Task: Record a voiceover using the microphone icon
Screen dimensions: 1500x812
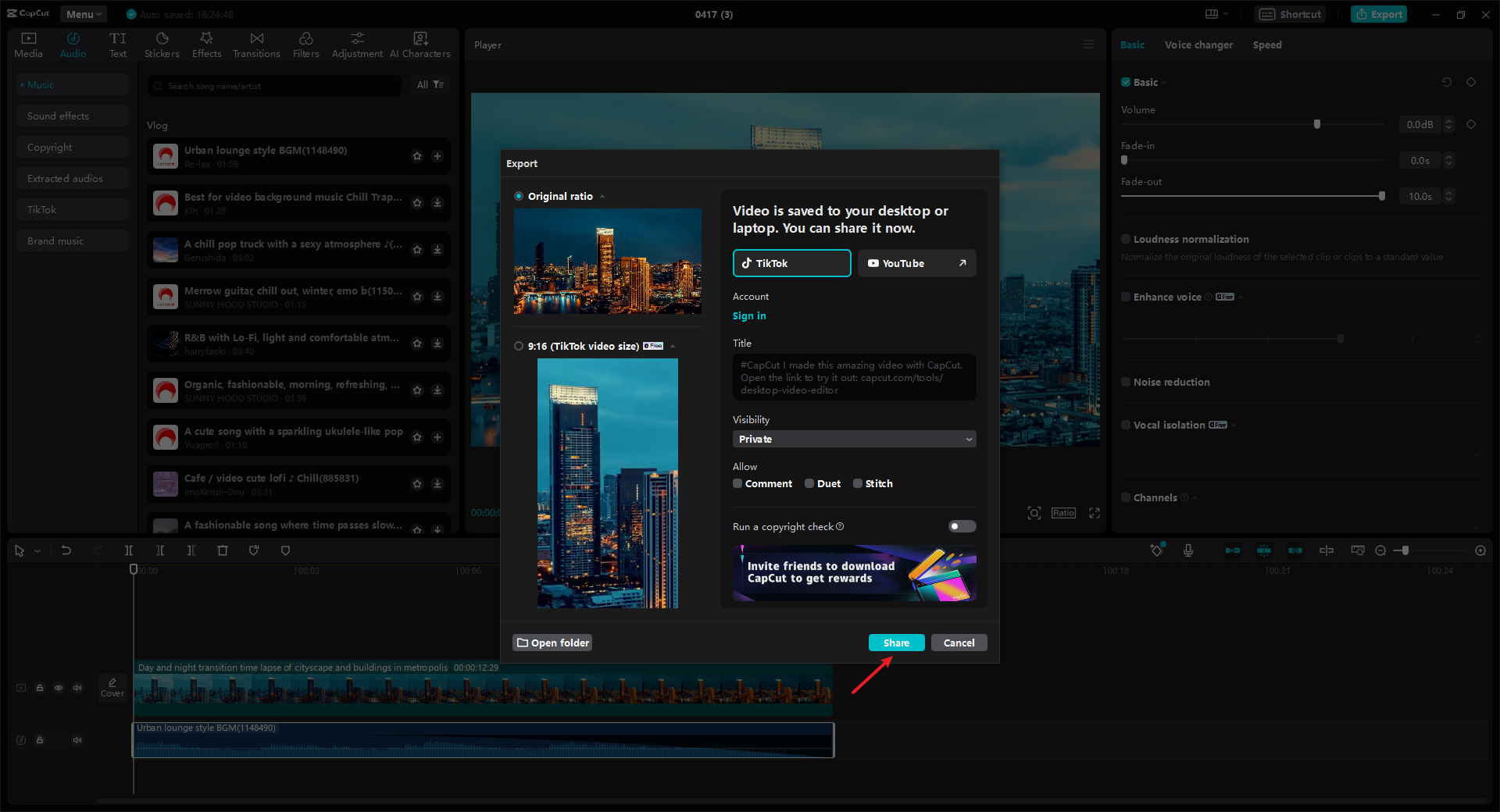Action: tap(1188, 550)
